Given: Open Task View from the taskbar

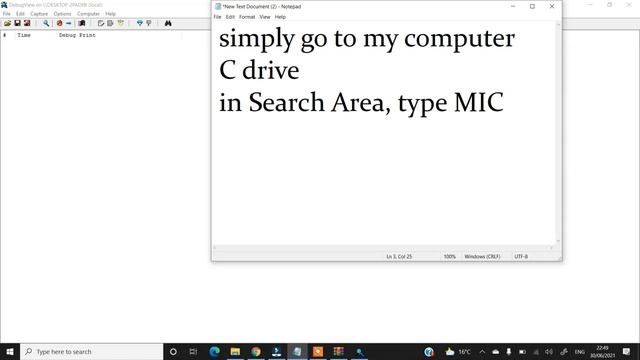Looking at the screenshot, I should [193, 351].
